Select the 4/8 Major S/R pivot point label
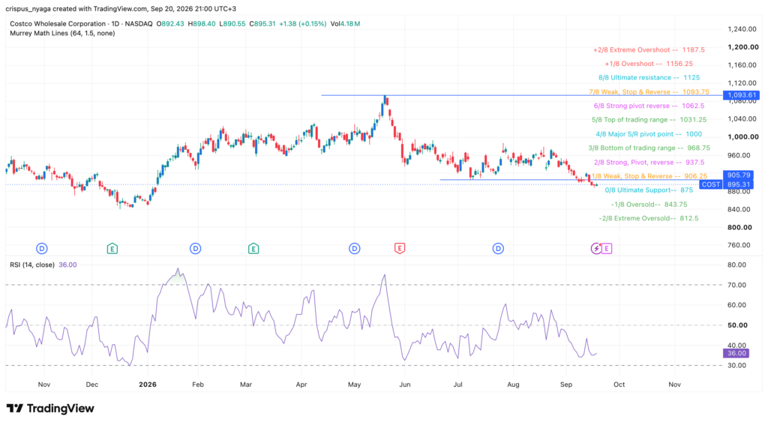Image resolution: width=768 pixels, height=425 pixels. pyautogui.click(x=649, y=134)
